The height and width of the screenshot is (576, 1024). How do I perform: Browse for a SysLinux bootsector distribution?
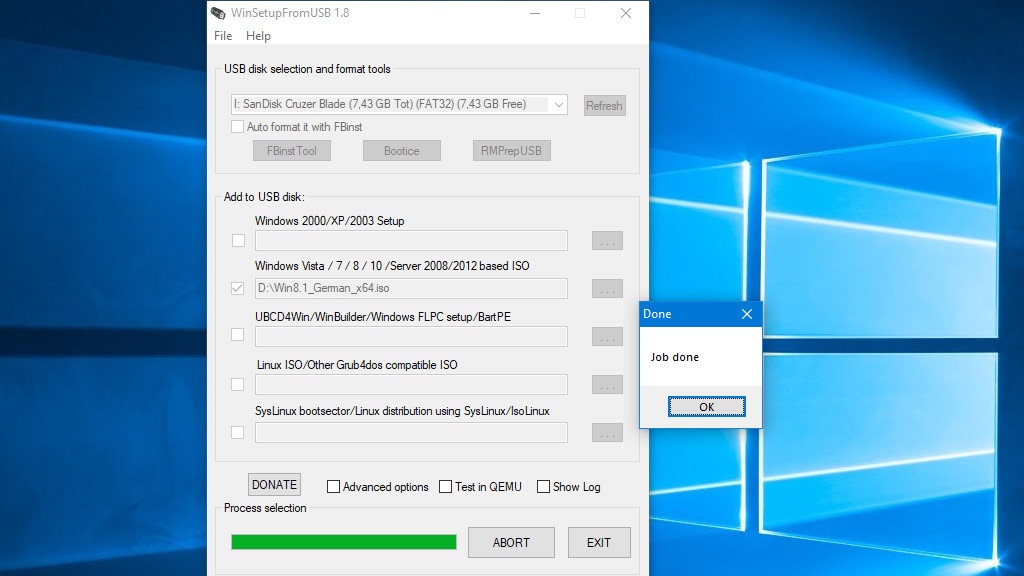[x=607, y=432]
